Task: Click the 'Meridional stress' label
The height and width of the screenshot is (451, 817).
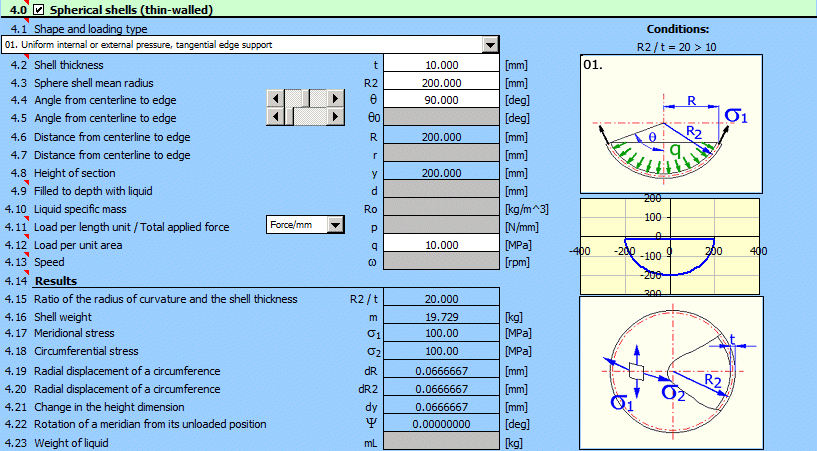Action: pyautogui.click(x=74, y=333)
